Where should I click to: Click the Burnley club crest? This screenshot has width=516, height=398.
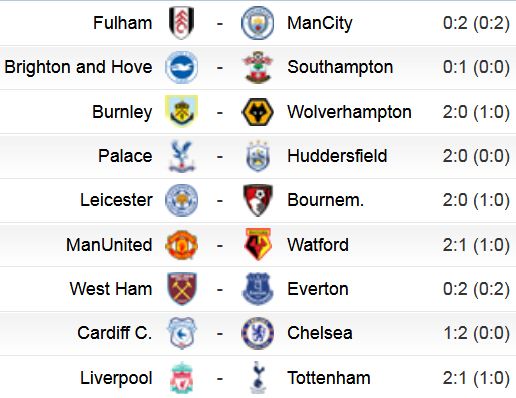tap(182, 111)
